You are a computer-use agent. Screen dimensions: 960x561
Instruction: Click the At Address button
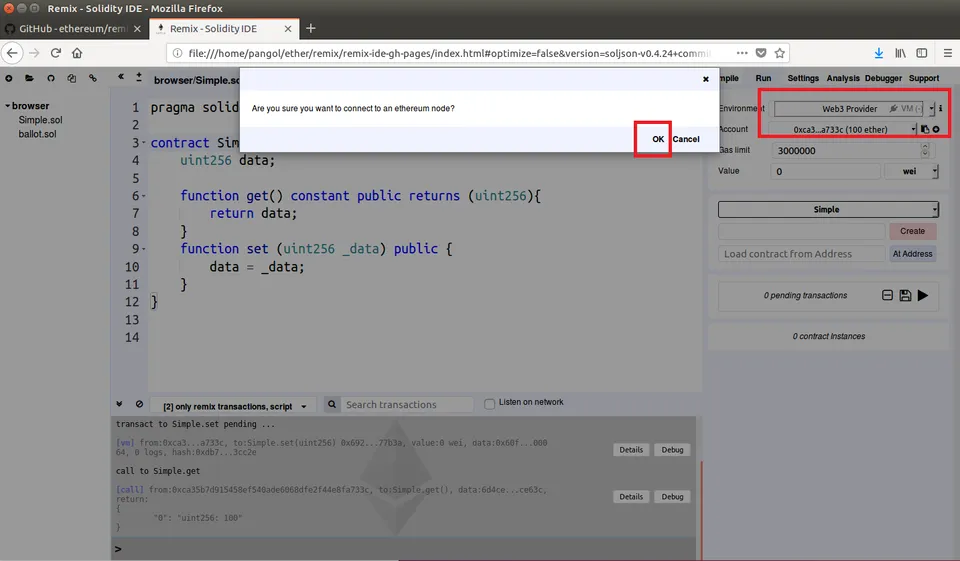pos(912,254)
